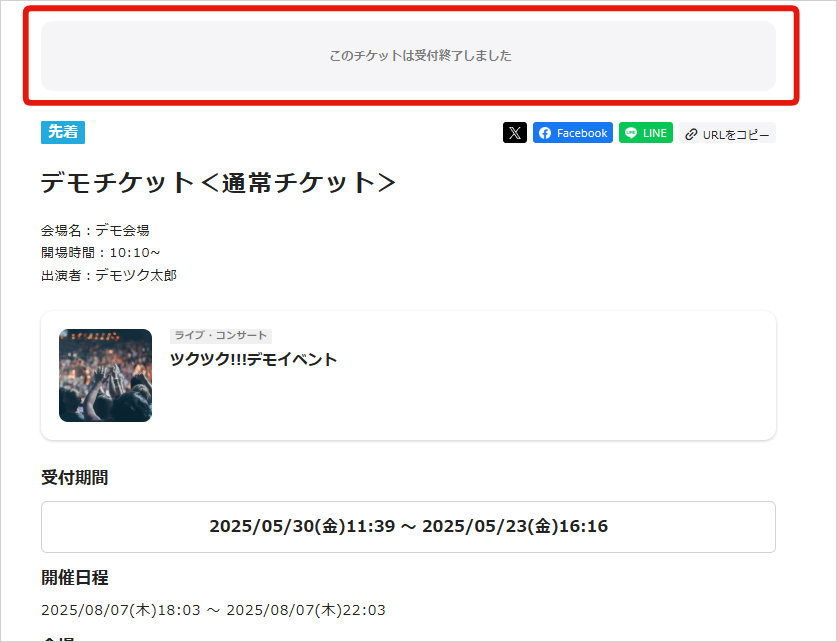Open the ツクツク!!!デモイベント event link

coord(253,360)
